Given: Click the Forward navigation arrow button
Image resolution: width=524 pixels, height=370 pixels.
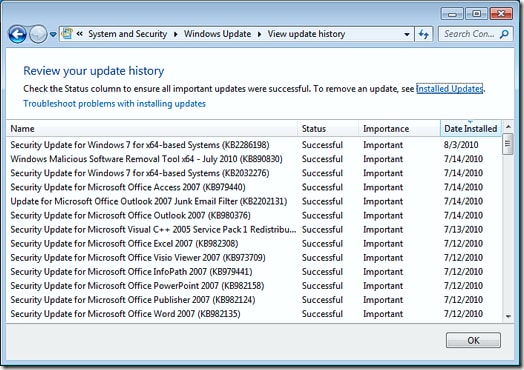Looking at the screenshot, I should pos(38,34).
